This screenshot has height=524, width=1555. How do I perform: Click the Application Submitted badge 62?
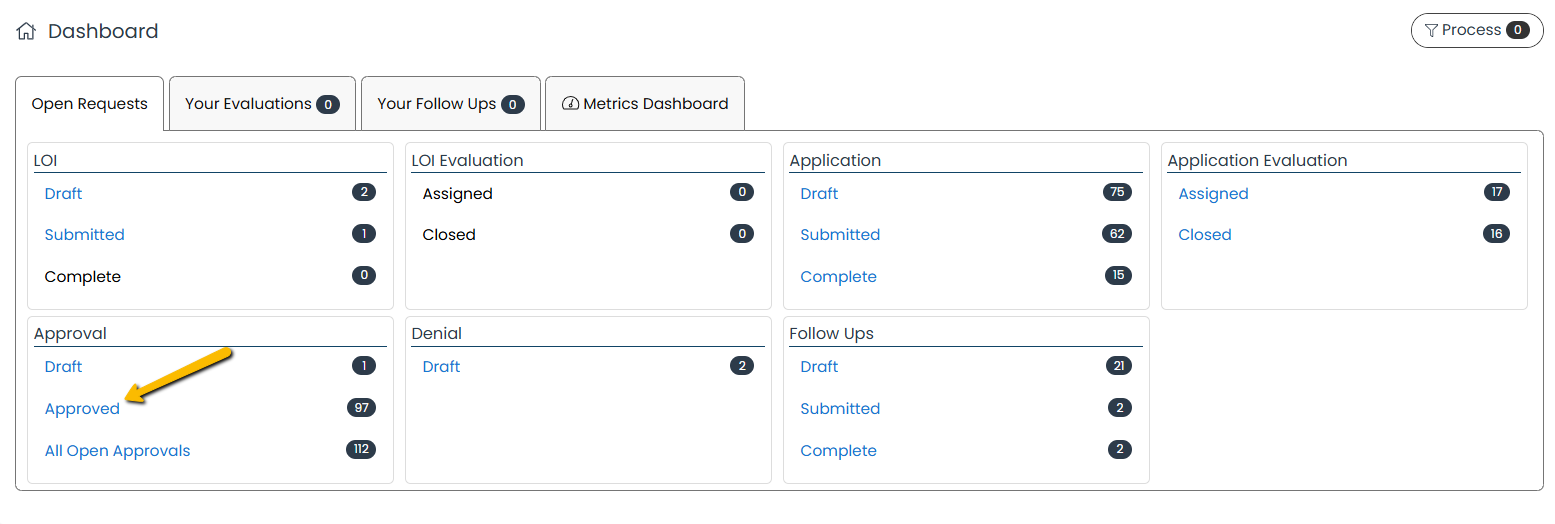pyautogui.click(x=1117, y=234)
